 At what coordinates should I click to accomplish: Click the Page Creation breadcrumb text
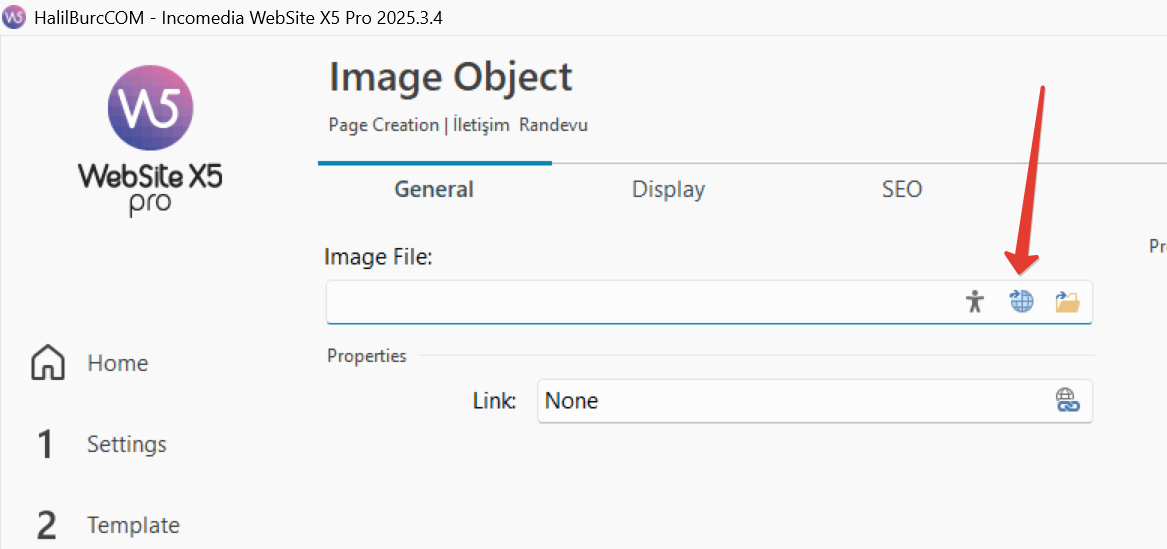tap(383, 125)
